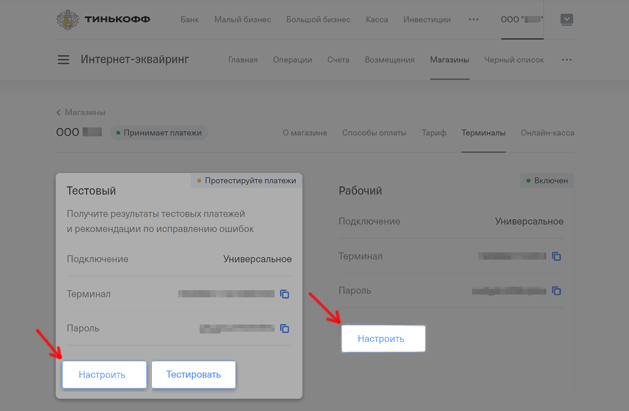Open more options after Инвестиции

(474, 19)
